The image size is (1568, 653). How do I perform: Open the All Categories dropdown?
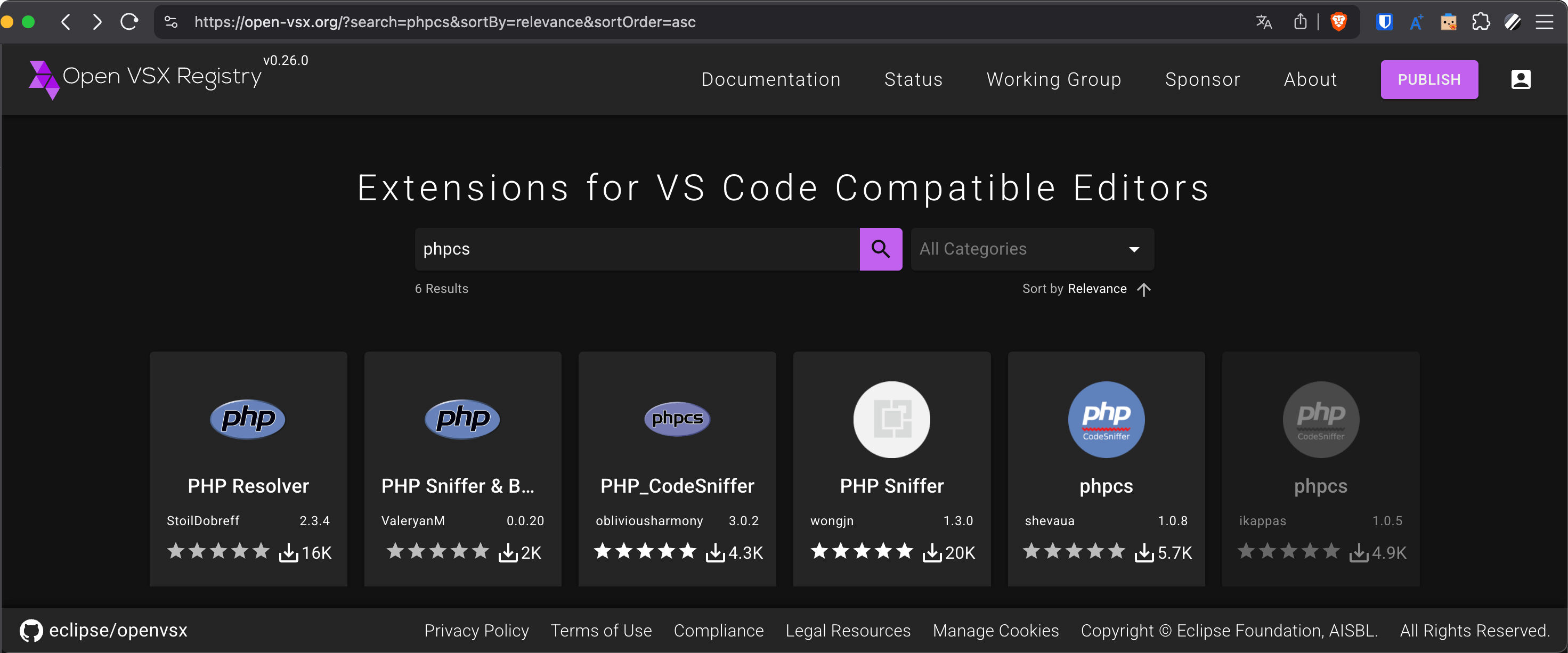[x=1031, y=249]
